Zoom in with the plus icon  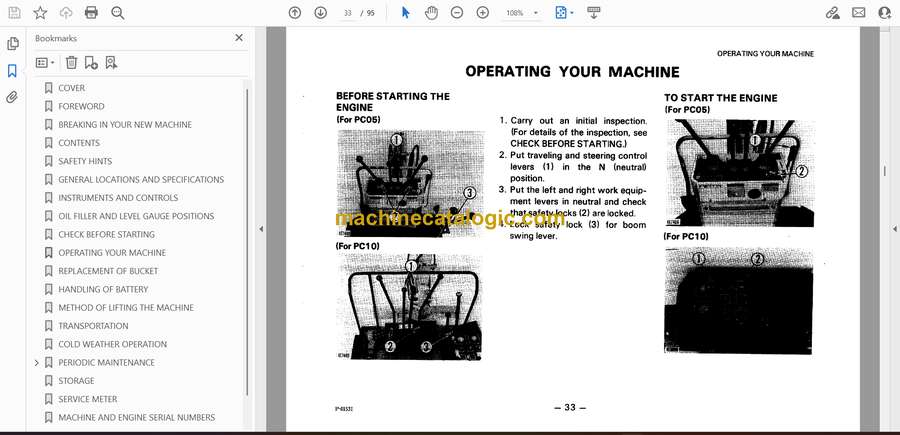pyautogui.click(x=483, y=13)
